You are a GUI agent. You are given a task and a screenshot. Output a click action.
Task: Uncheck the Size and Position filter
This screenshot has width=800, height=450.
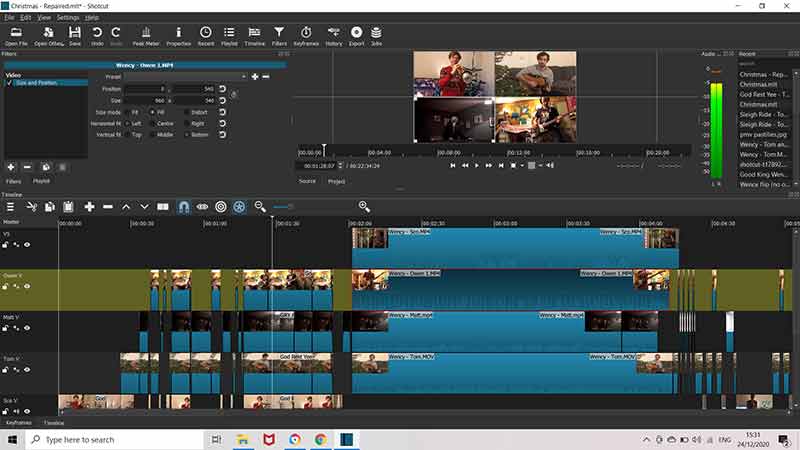point(9,83)
